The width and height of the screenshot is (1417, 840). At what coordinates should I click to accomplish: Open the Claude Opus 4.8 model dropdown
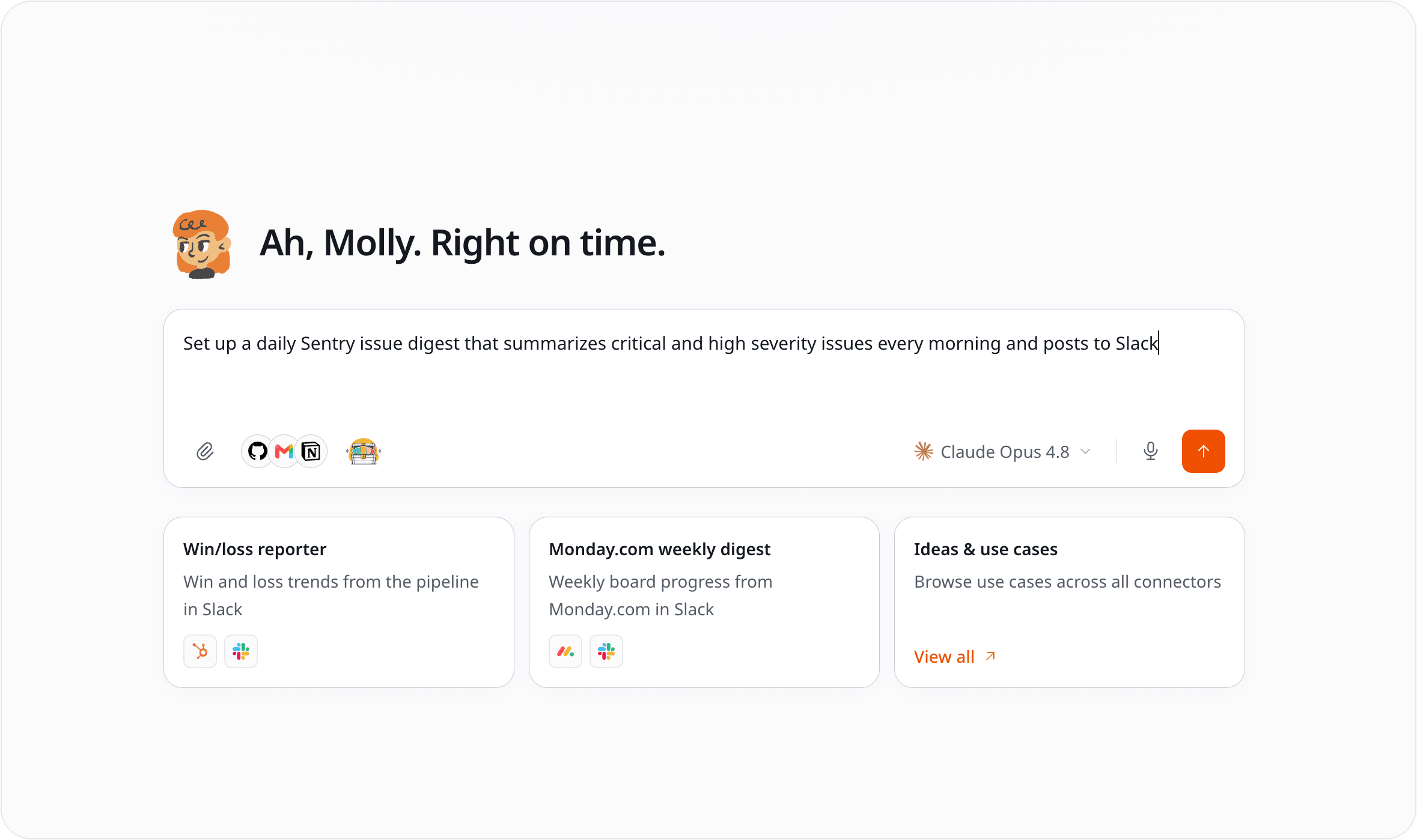1002,451
